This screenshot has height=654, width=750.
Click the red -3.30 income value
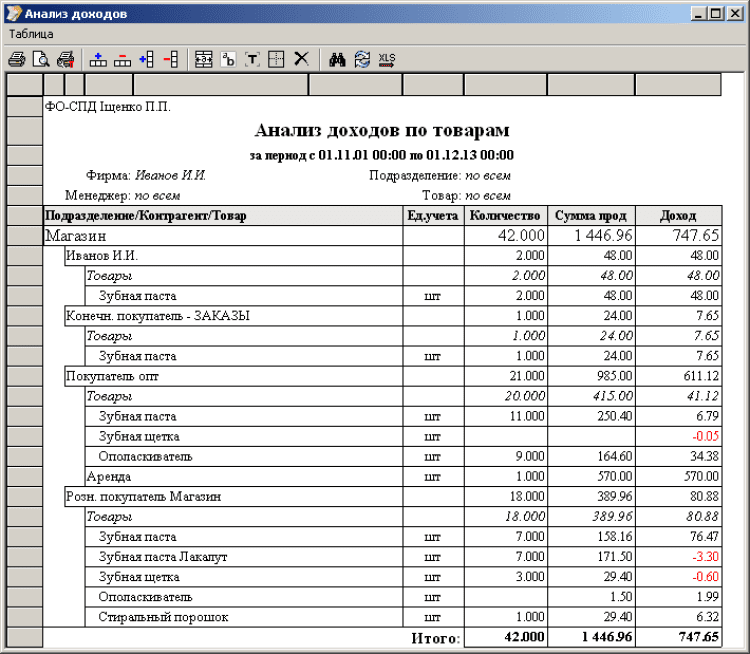point(706,557)
